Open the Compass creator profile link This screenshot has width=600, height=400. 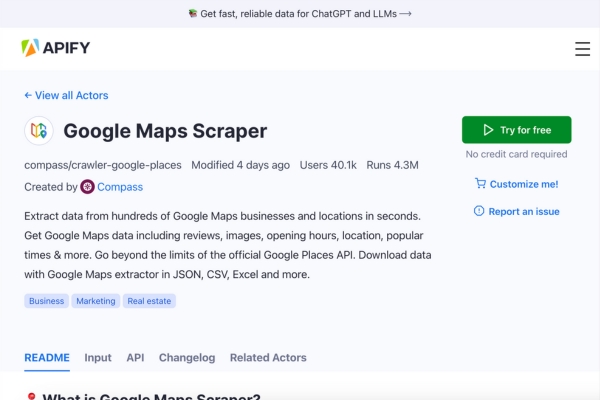[x=120, y=187]
